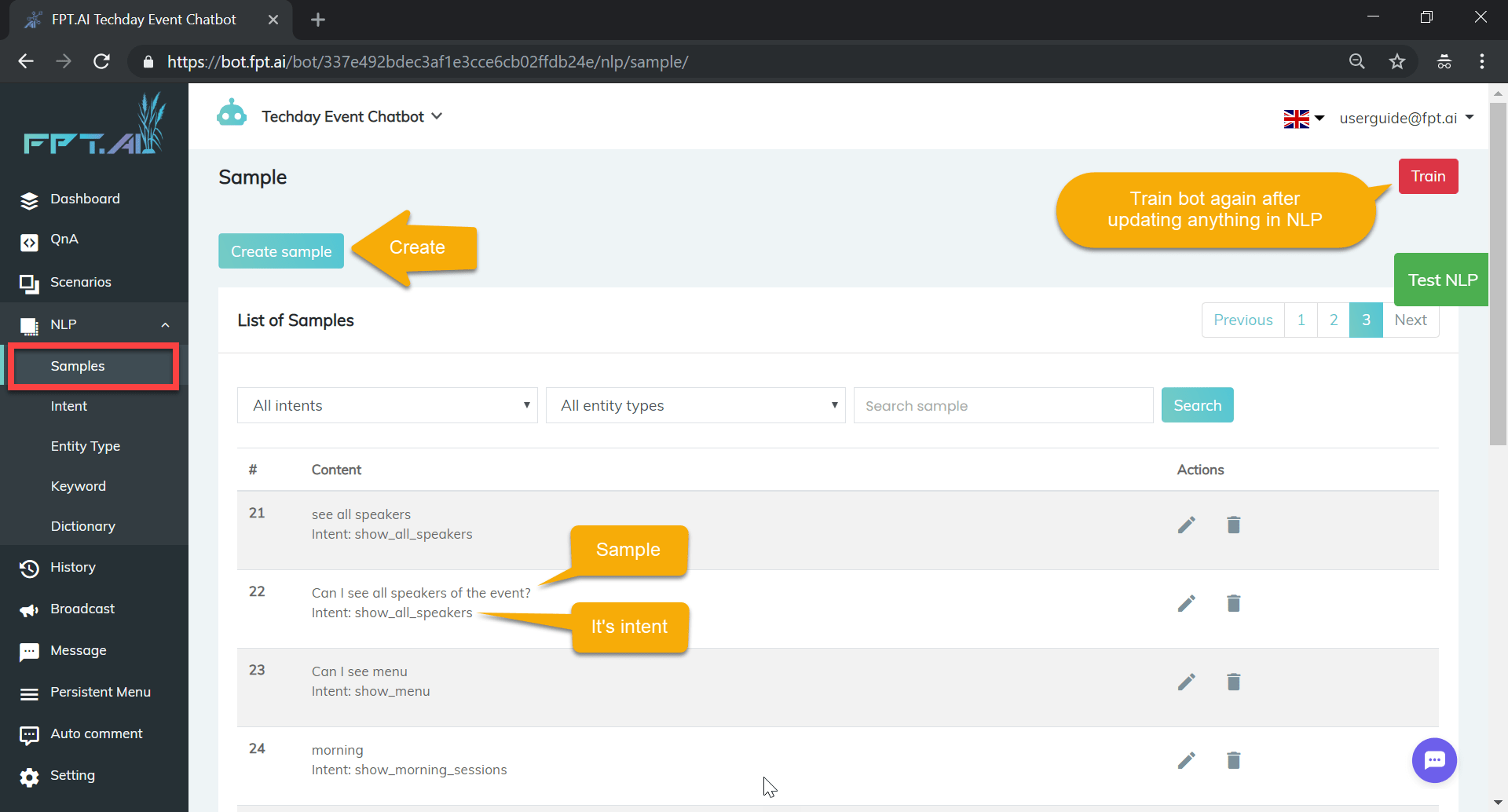Open the userguide@fpt.ai account menu

(x=1406, y=118)
